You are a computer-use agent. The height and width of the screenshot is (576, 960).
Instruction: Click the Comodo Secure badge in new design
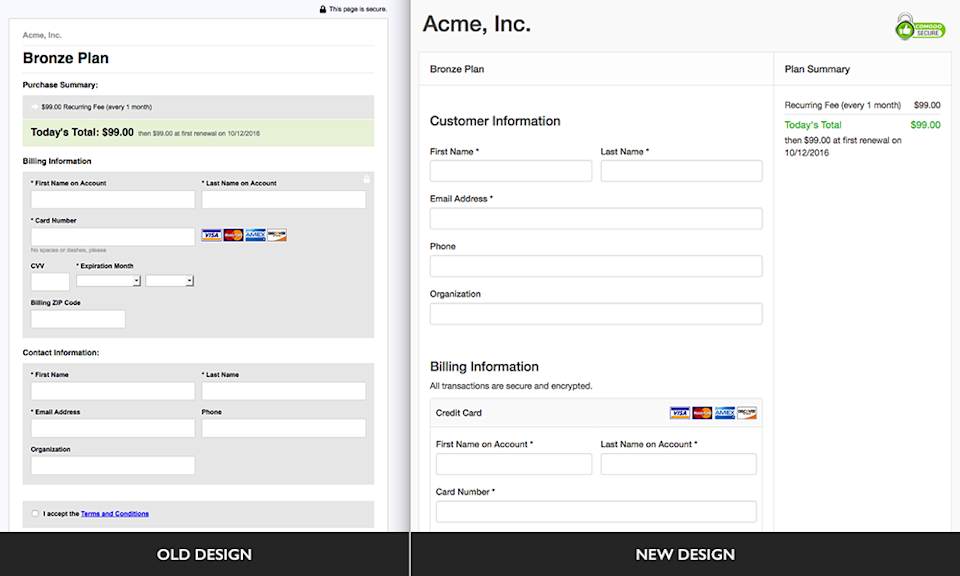(x=920, y=27)
